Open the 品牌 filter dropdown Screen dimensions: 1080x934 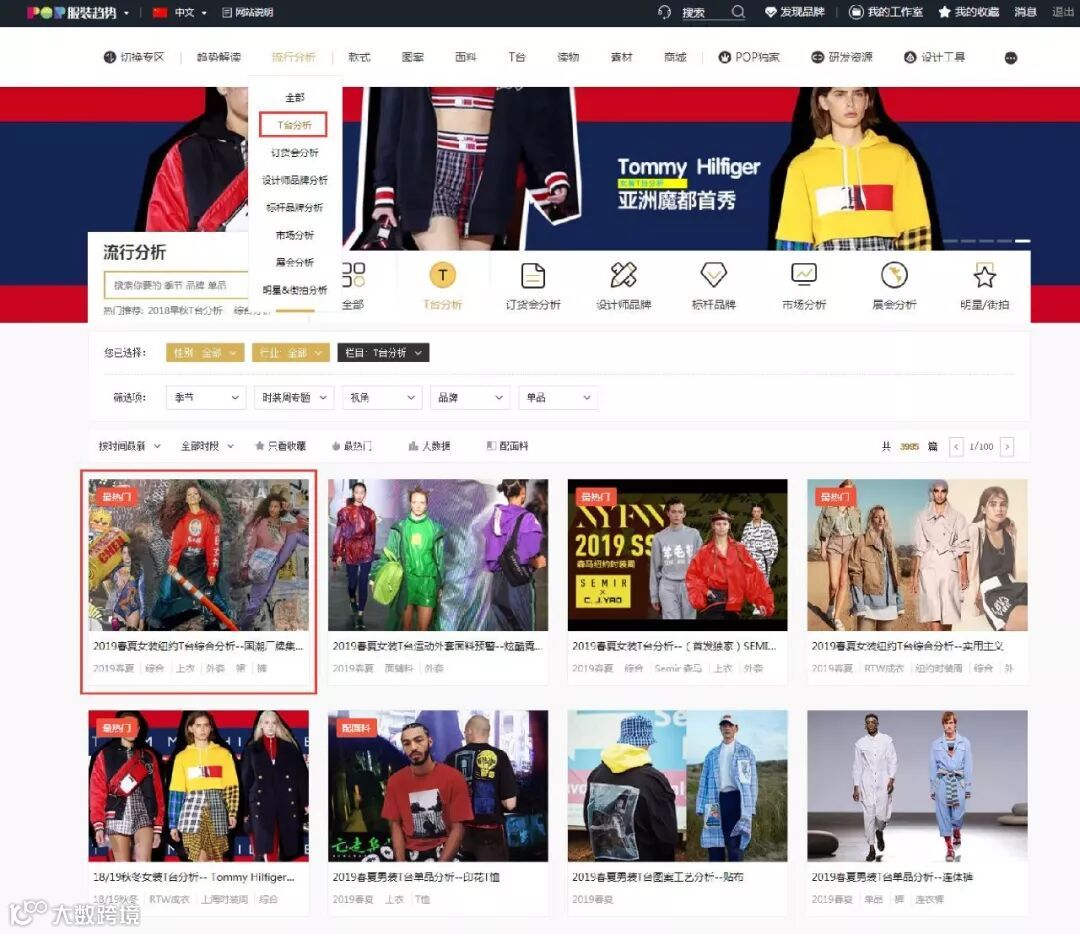pos(470,397)
